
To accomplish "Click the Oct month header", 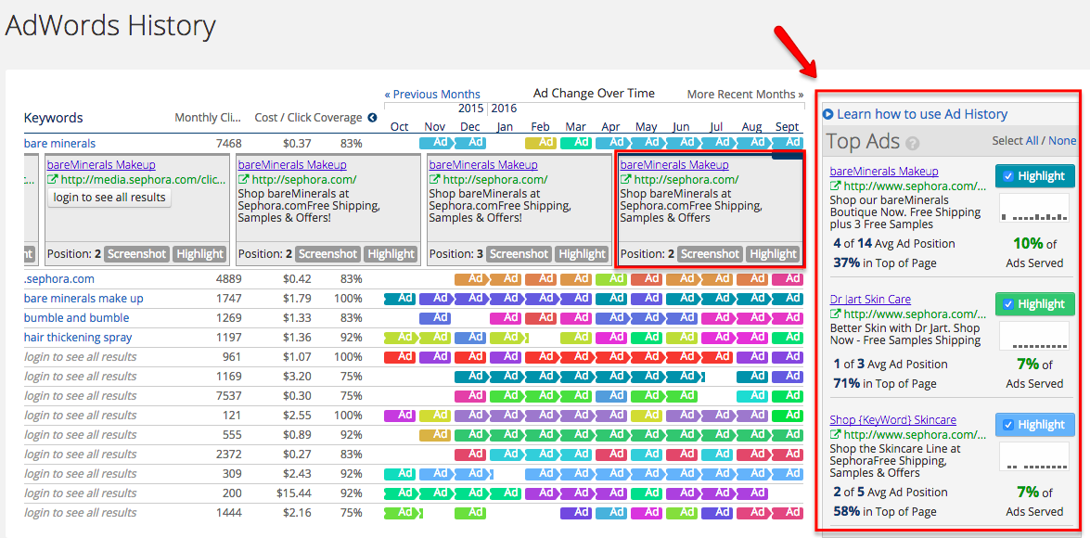I will click(400, 127).
